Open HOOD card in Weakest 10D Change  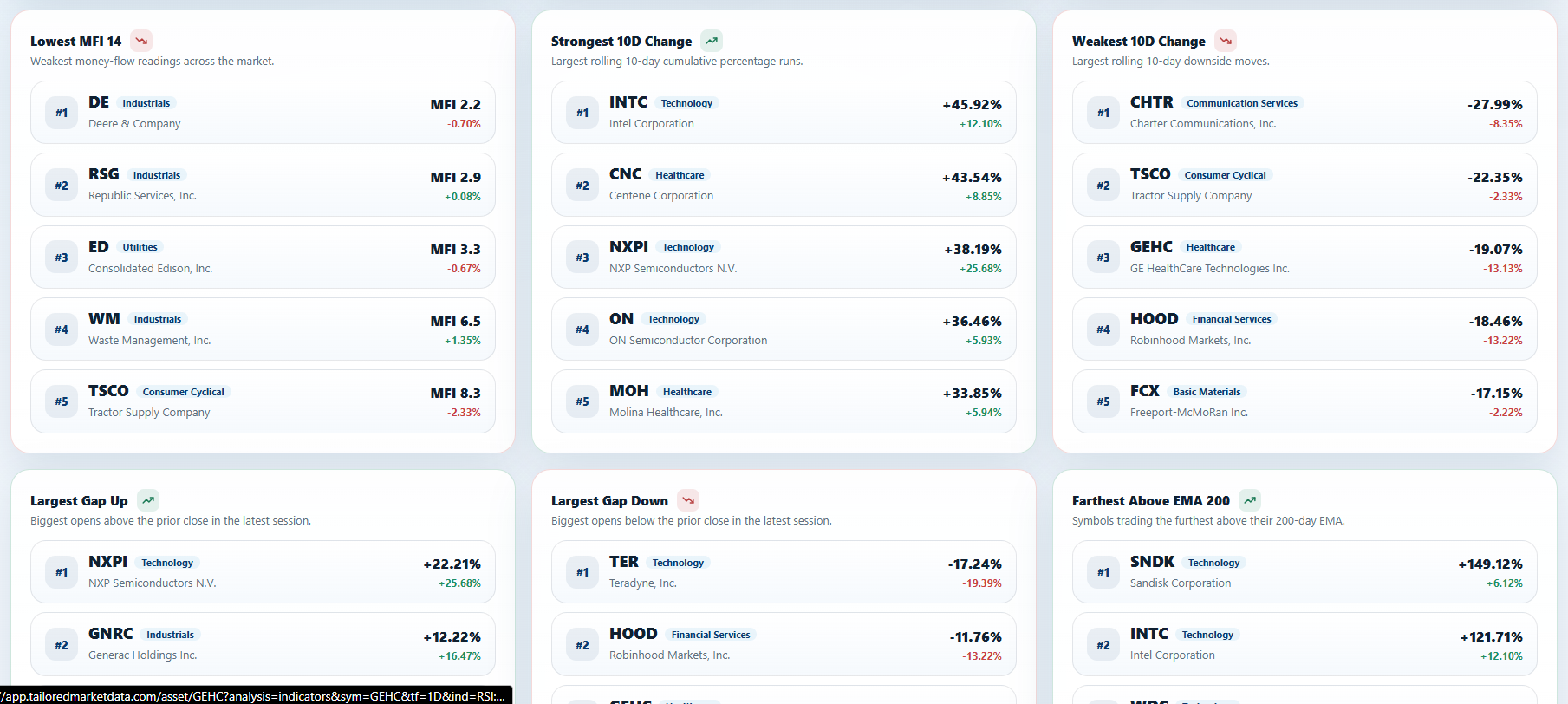pos(1304,329)
